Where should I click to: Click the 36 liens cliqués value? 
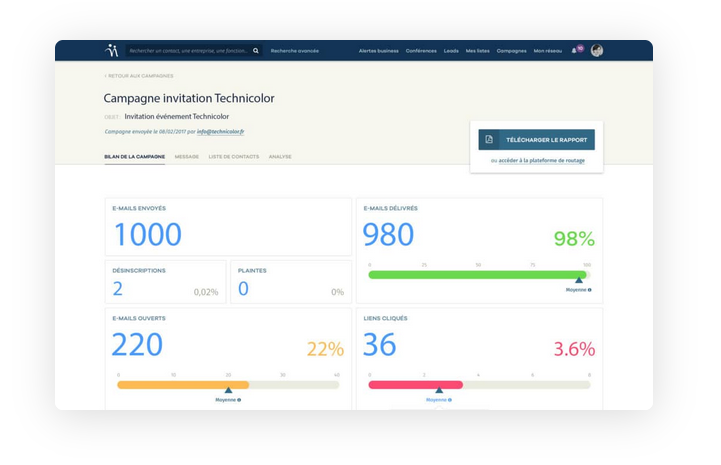pyautogui.click(x=379, y=344)
